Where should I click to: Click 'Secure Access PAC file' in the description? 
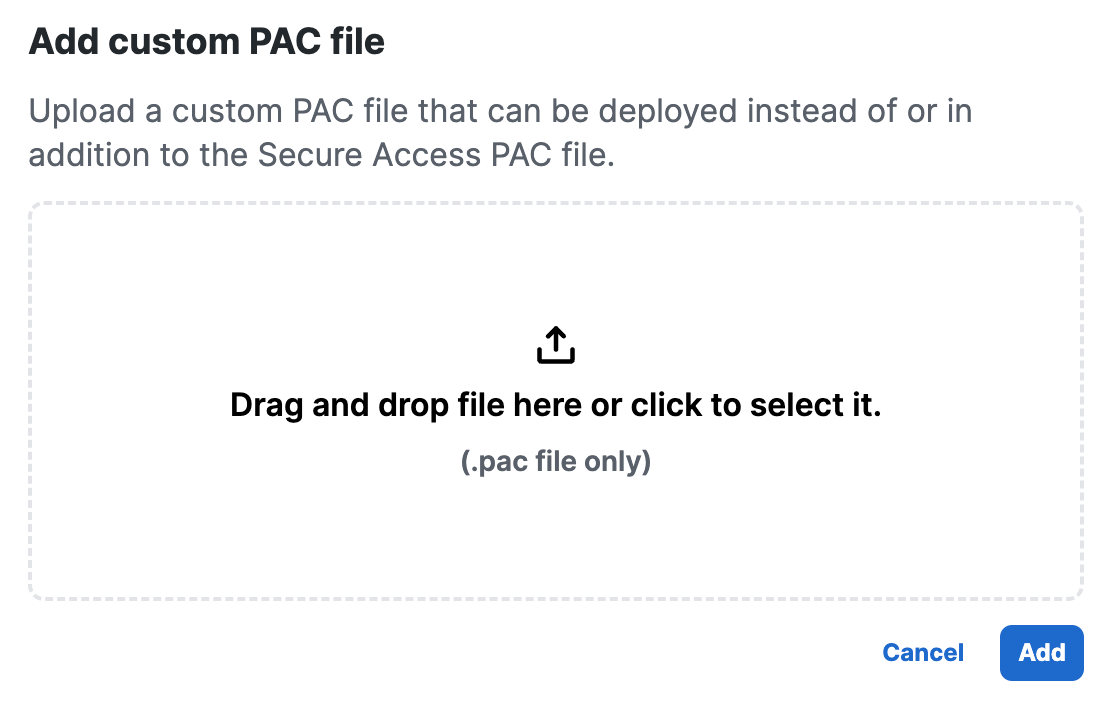point(432,155)
